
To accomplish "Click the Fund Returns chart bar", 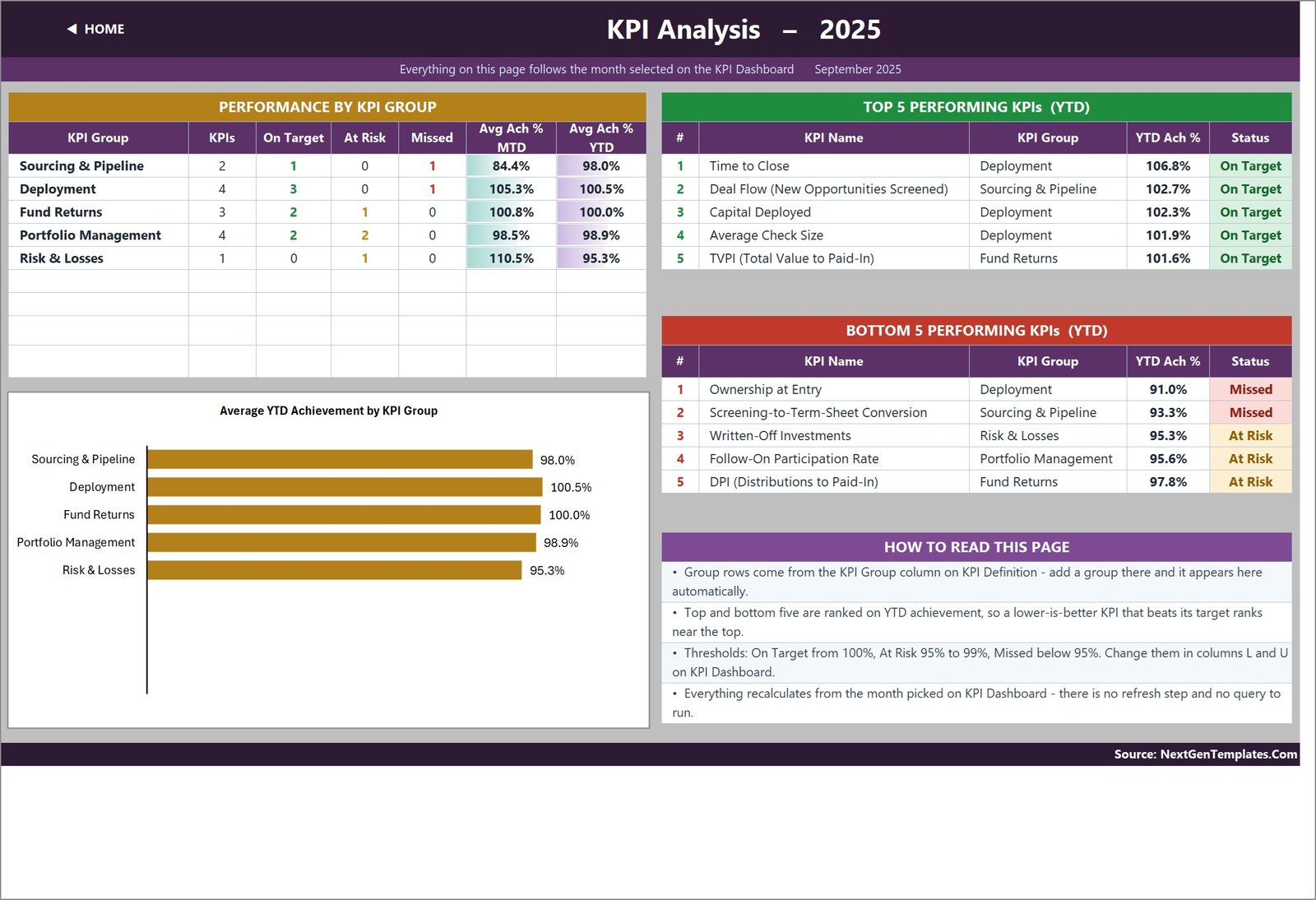I will [344, 515].
